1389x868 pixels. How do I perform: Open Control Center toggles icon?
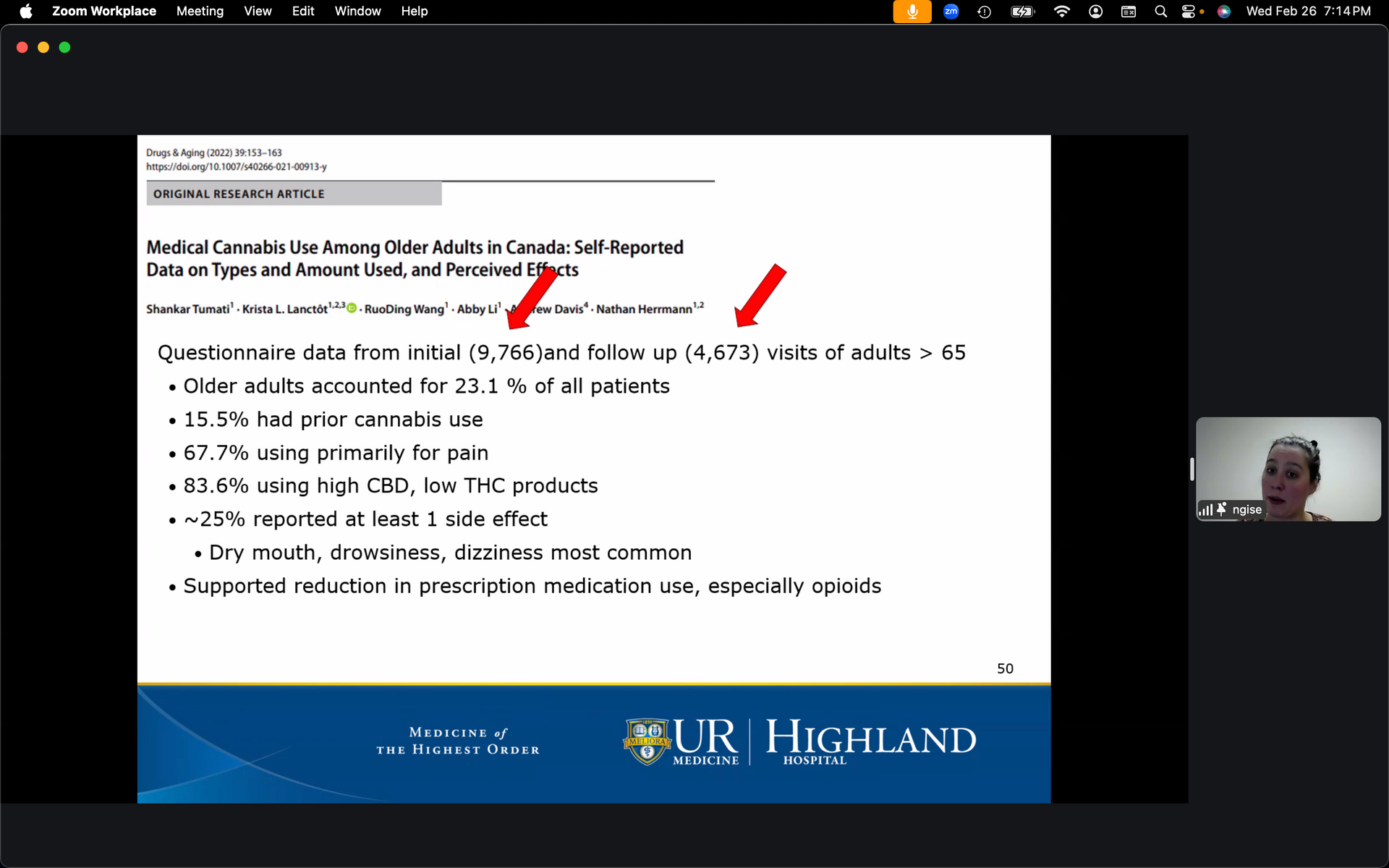pyautogui.click(x=1189, y=12)
